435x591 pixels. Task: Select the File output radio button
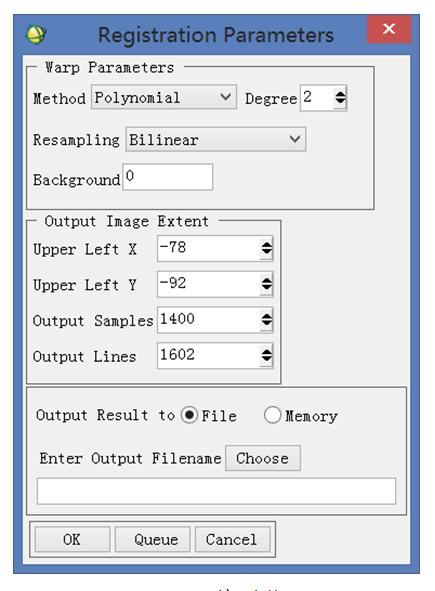tap(189, 415)
